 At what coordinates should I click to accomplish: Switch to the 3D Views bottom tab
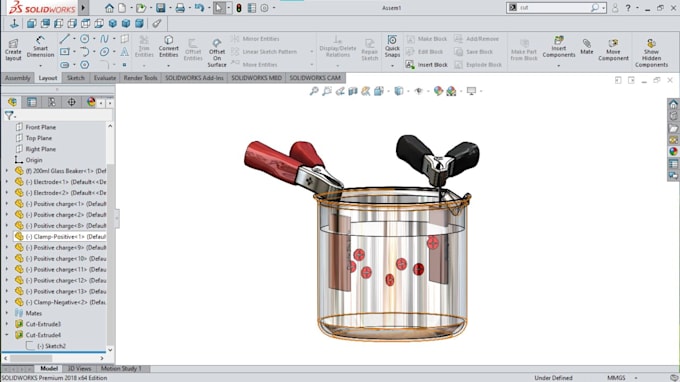pyautogui.click(x=79, y=369)
